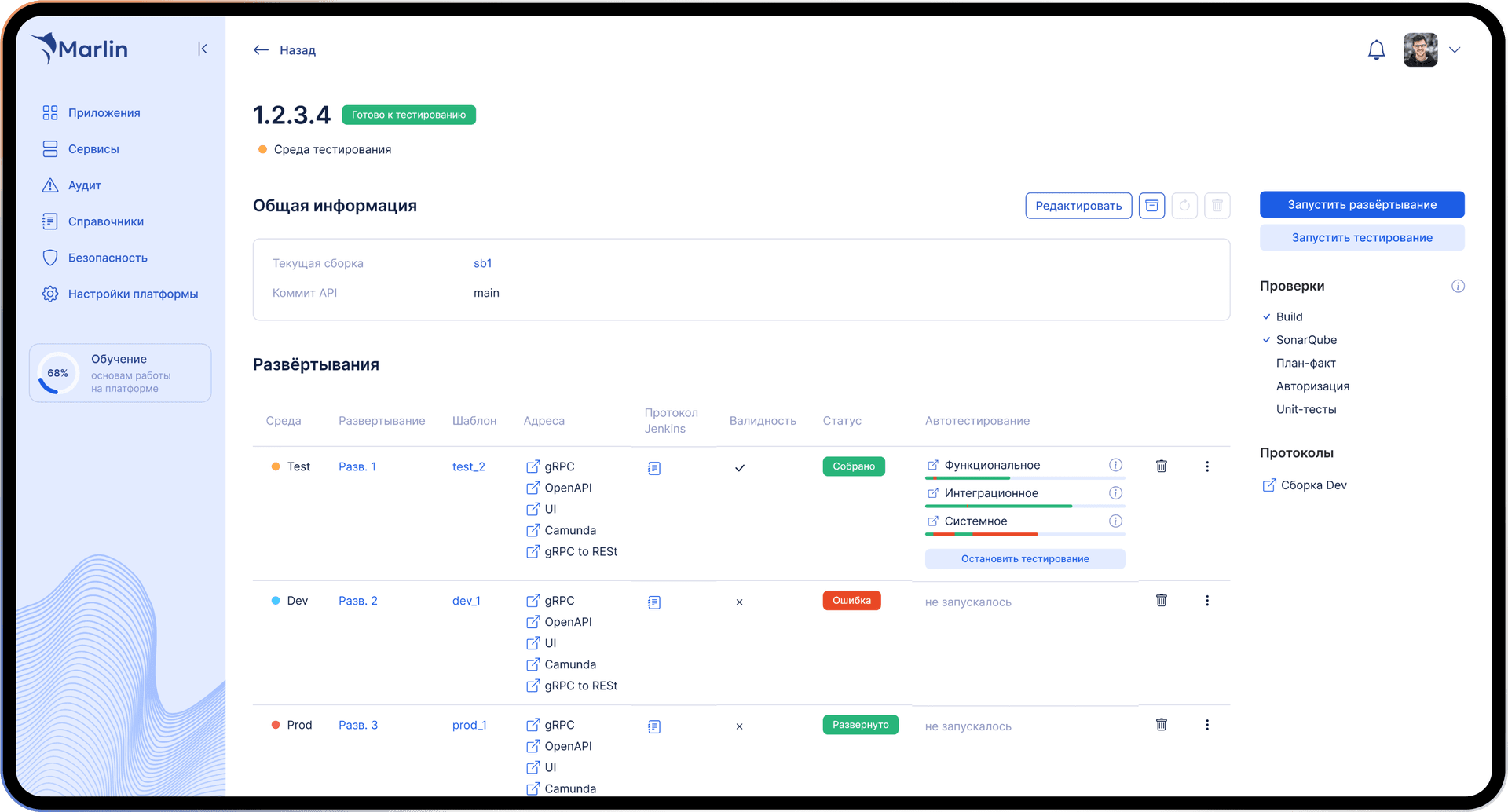This screenshot has height=812, width=1508.
Task: Open three-dot menu for Prod deployment
Action: coord(1207,725)
